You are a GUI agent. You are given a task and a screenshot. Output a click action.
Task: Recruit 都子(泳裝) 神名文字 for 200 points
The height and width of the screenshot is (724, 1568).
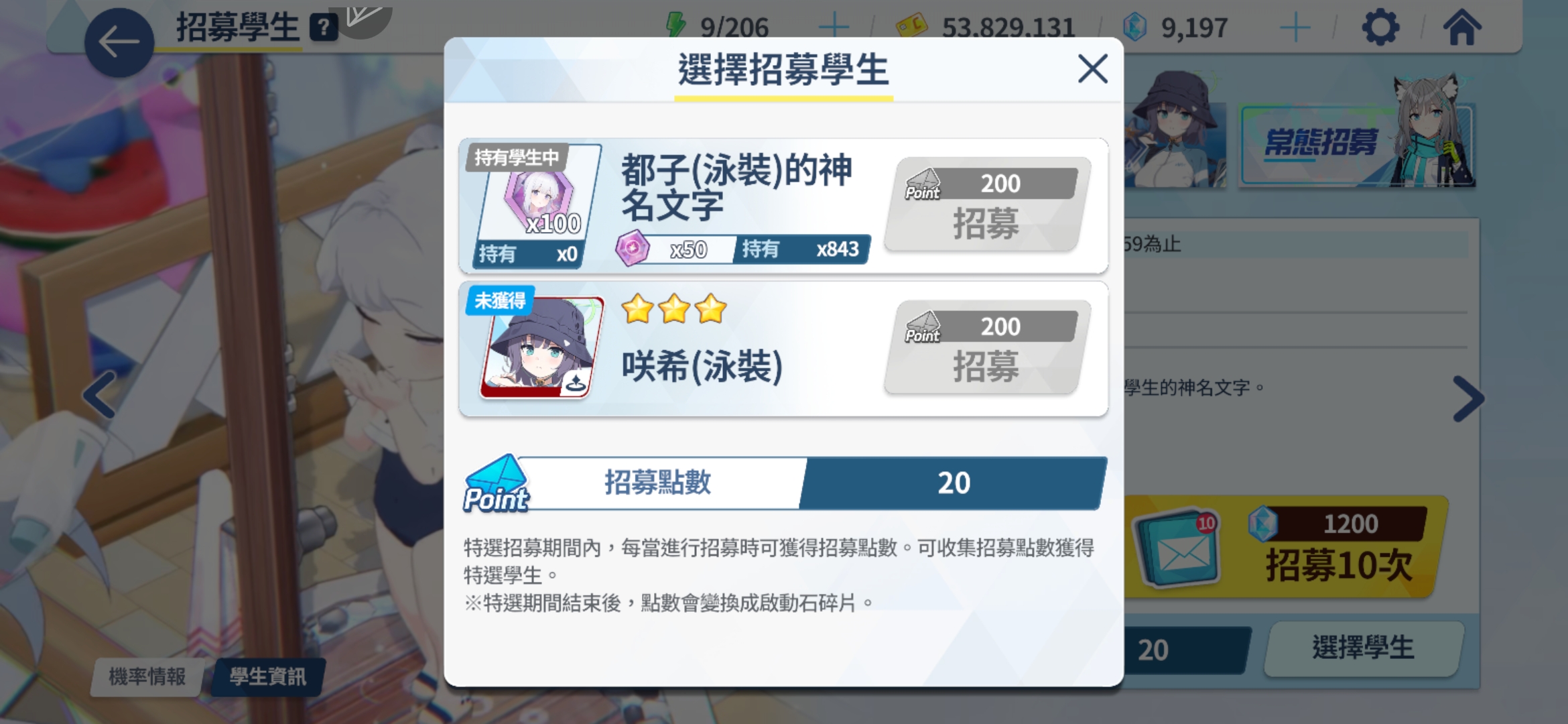point(987,204)
